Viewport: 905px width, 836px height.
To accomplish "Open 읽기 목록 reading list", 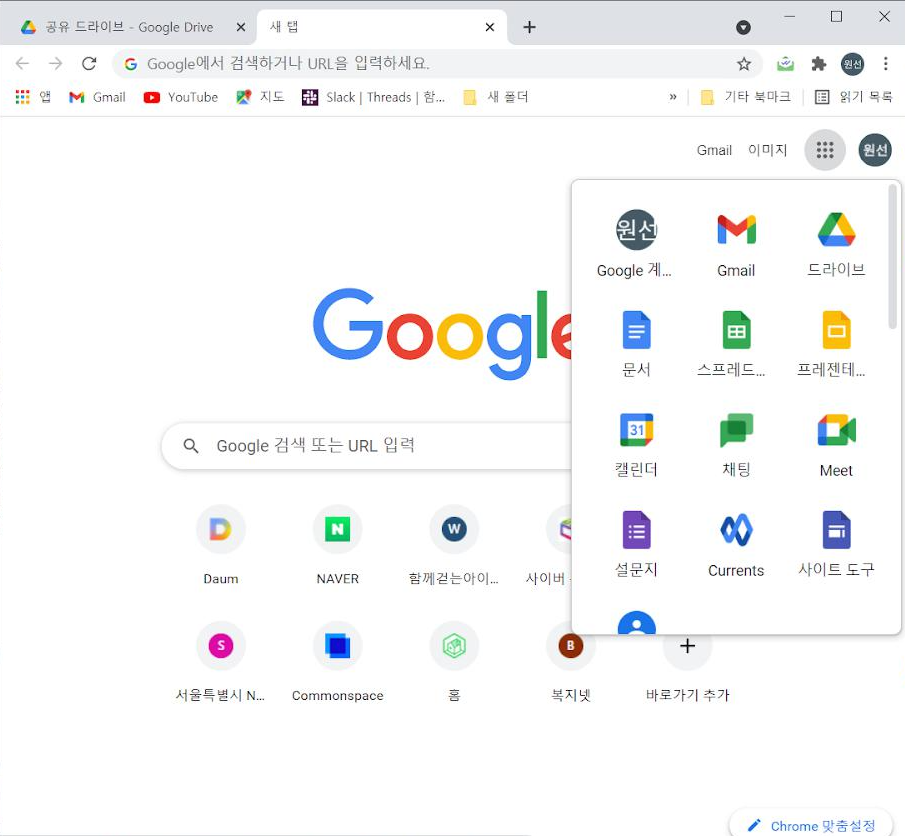I will click(x=853, y=97).
